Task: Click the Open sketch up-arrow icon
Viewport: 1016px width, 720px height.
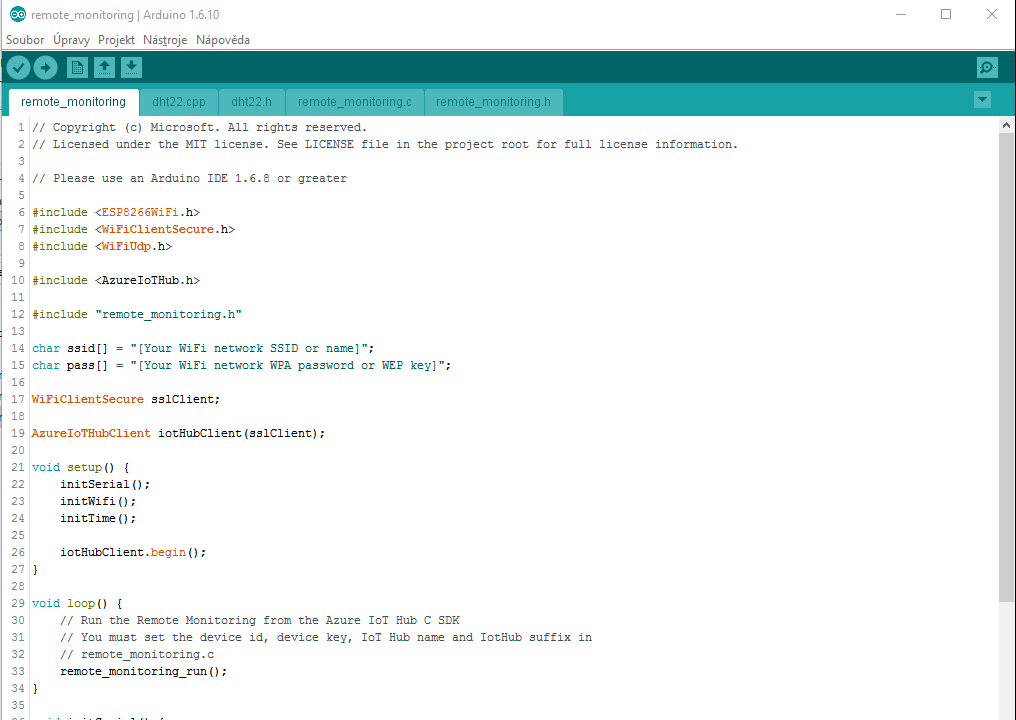Action: (x=104, y=67)
